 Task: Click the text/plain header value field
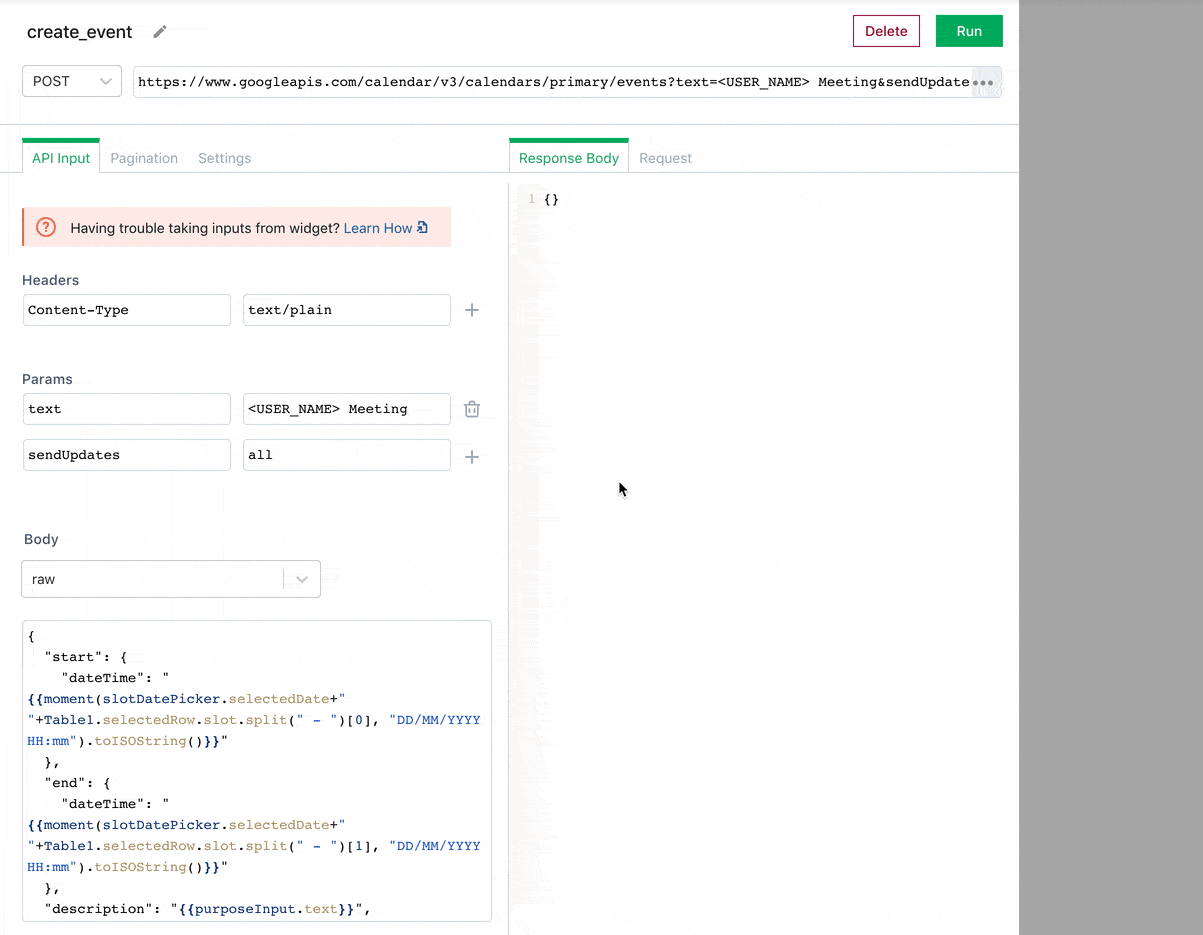[x=346, y=310]
